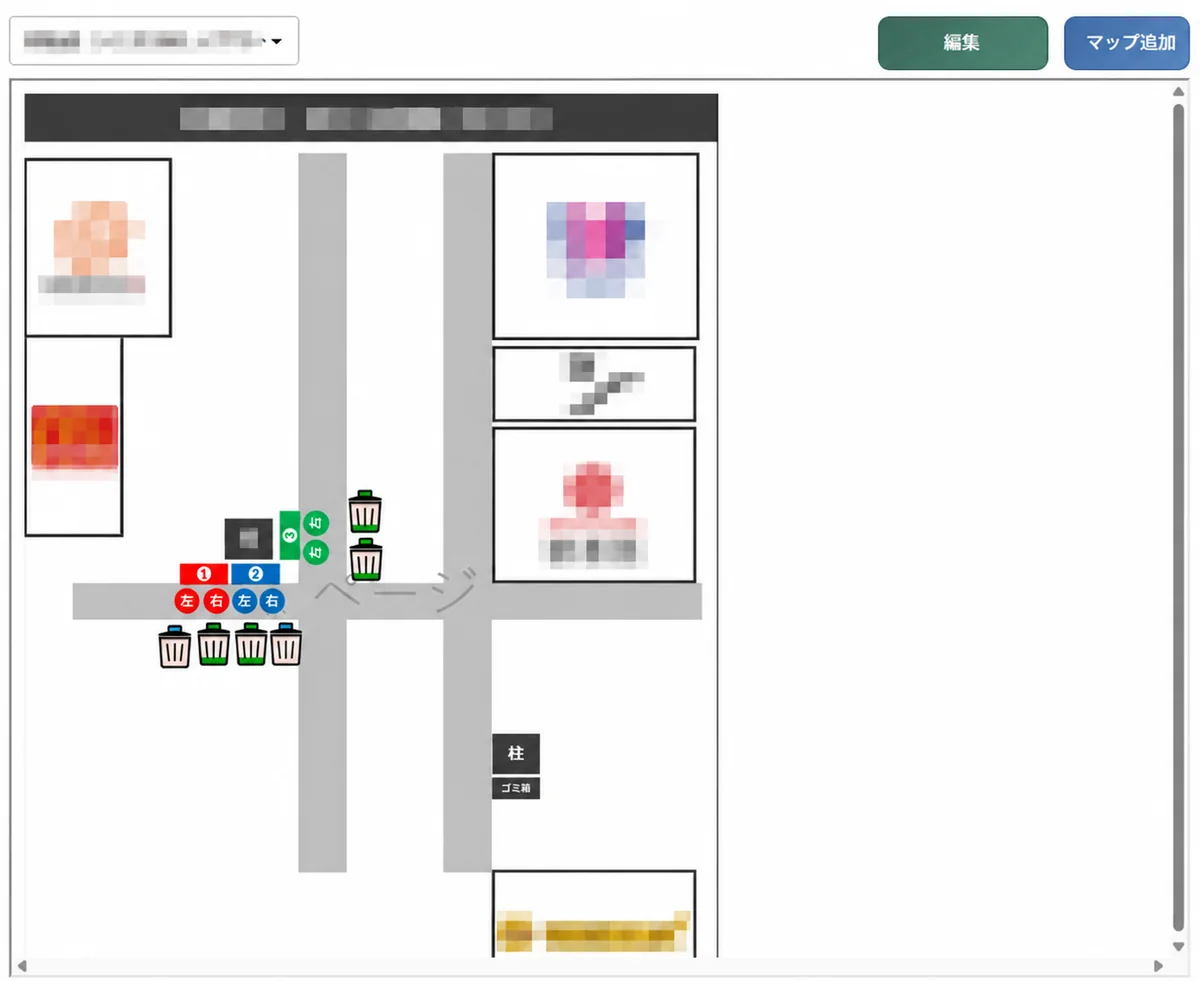Click the ゴミ箱 label under the pillar
The width and height of the screenshot is (1200, 981).
516,788
